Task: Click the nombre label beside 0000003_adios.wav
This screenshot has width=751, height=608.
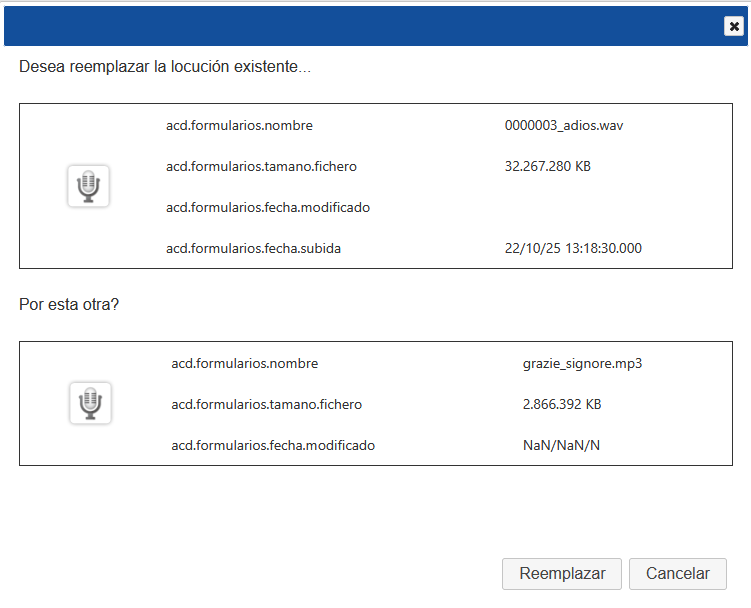Action: click(x=239, y=126)
